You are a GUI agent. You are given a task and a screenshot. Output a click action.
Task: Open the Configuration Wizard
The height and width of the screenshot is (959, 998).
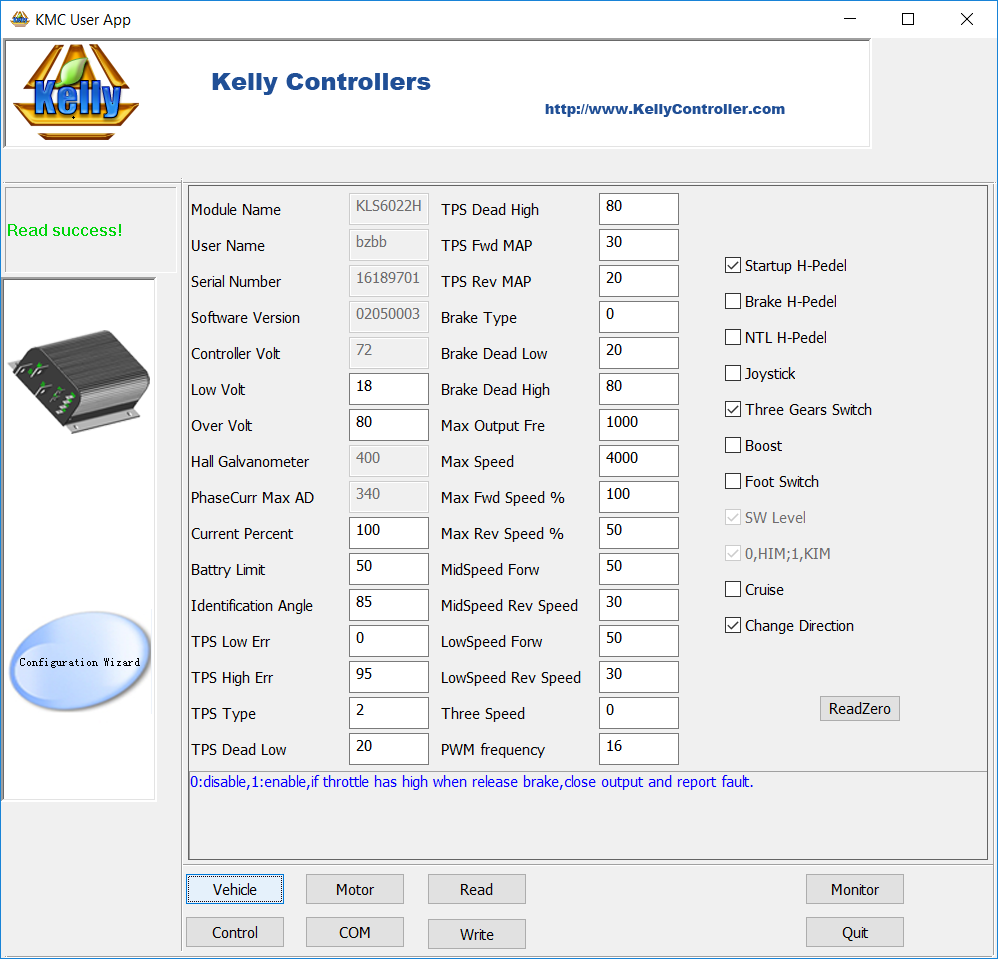80,661
